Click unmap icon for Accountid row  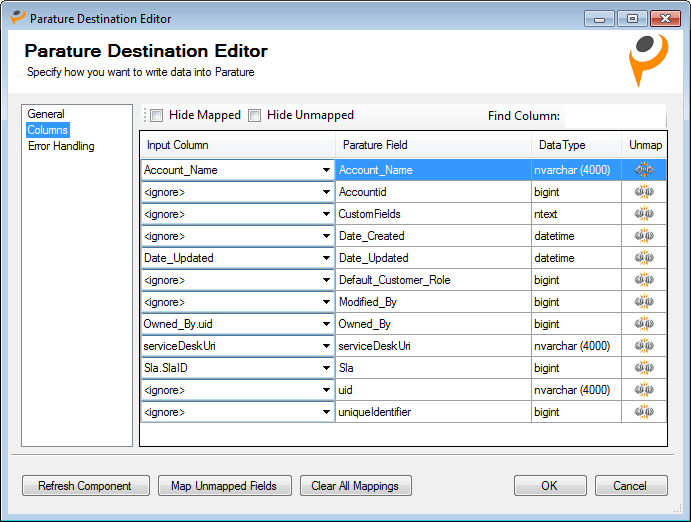coord(644,192)
